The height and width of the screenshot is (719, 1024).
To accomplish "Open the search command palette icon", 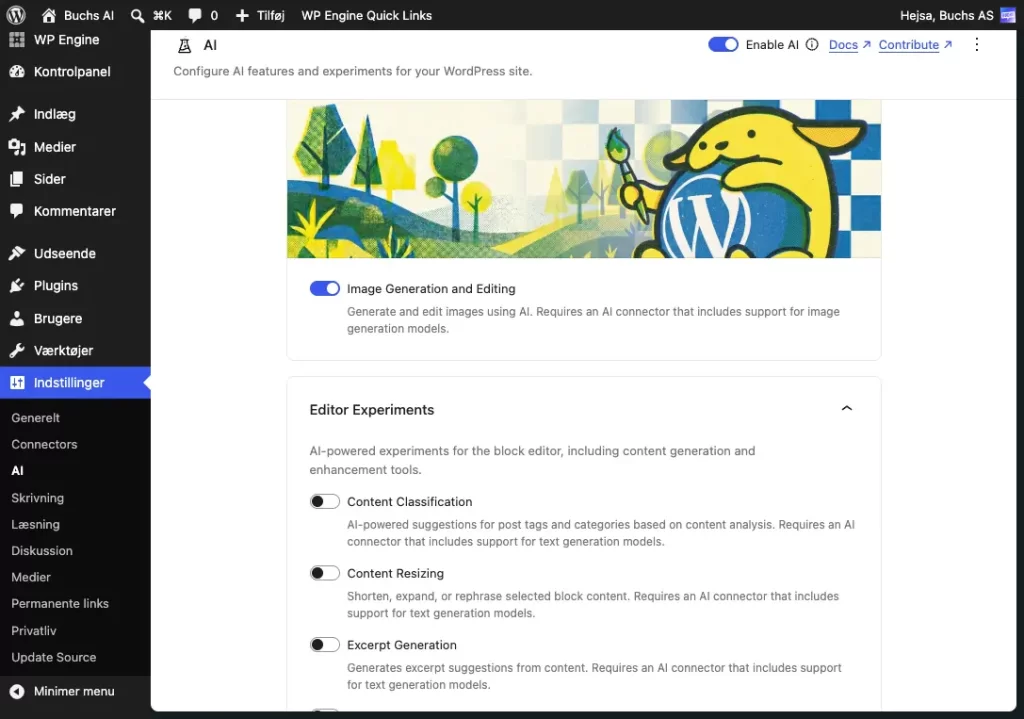I will click(137, 16).
